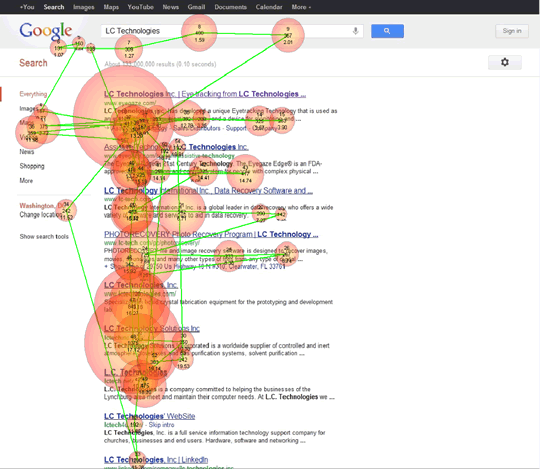Screen dimensions: 540x469
Task: Click the Skip intro link
Action: 161,425
